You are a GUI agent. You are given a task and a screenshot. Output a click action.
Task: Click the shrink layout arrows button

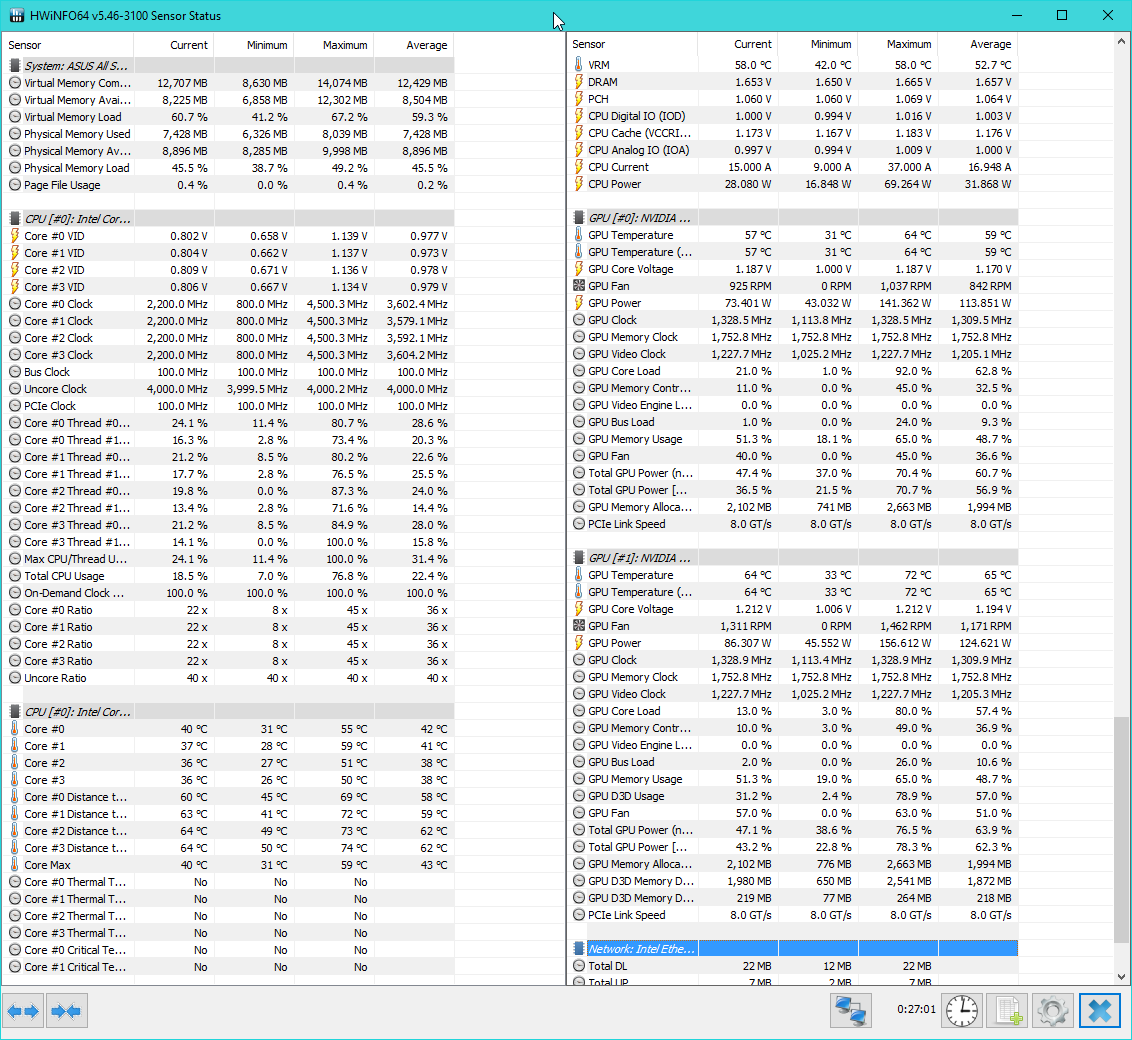tap(66, 1011)
